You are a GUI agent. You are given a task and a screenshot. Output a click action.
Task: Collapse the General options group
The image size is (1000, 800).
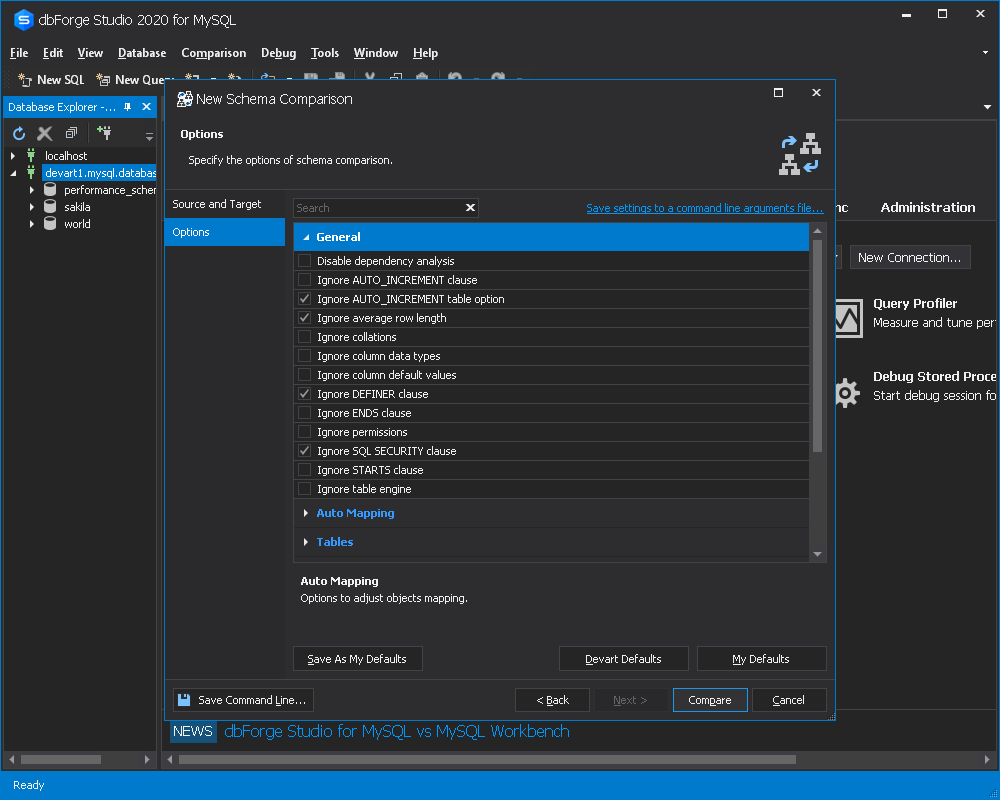(306, 237)
